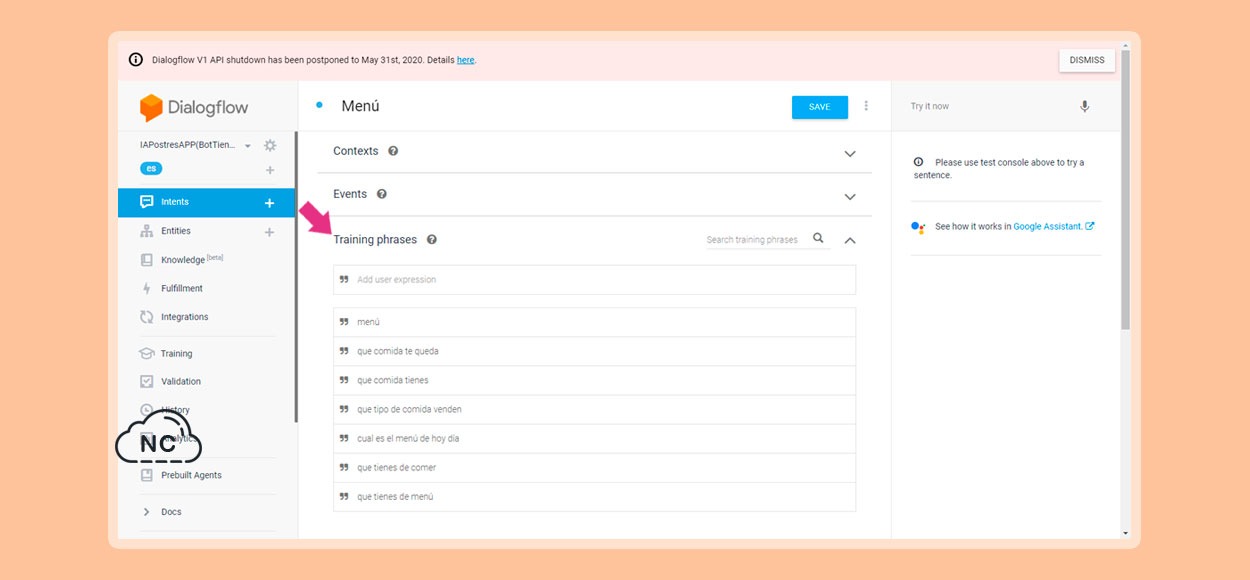Click the Training graduation cap icon
The image size is (1250, 580).
[147, 354]
